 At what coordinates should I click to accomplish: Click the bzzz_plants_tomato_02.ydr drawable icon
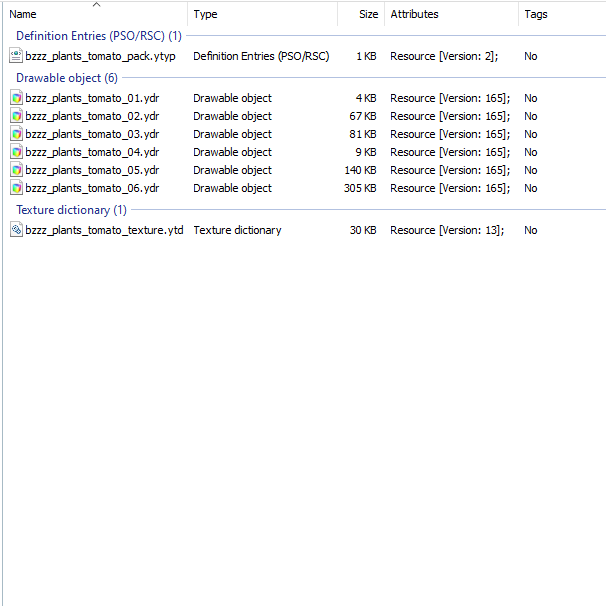(16, 116)
